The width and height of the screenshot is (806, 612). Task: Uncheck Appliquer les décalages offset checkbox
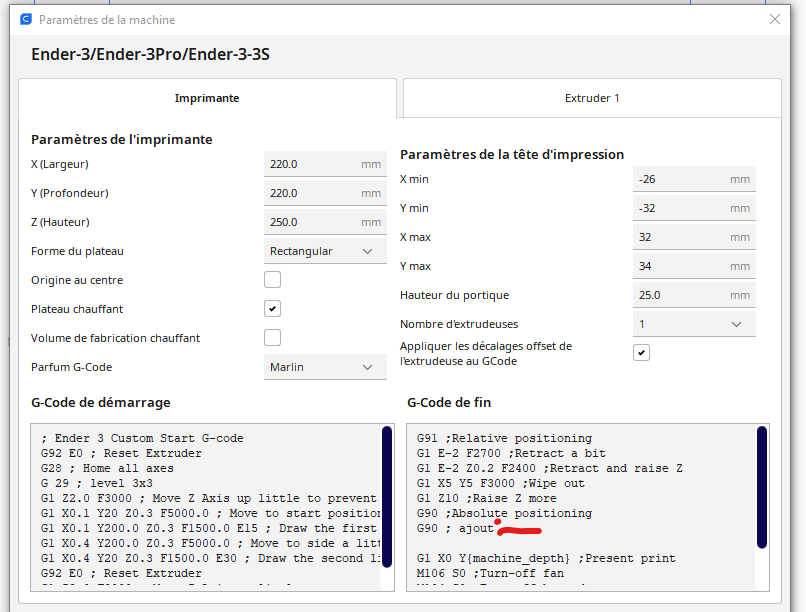(x=642, y=353)
